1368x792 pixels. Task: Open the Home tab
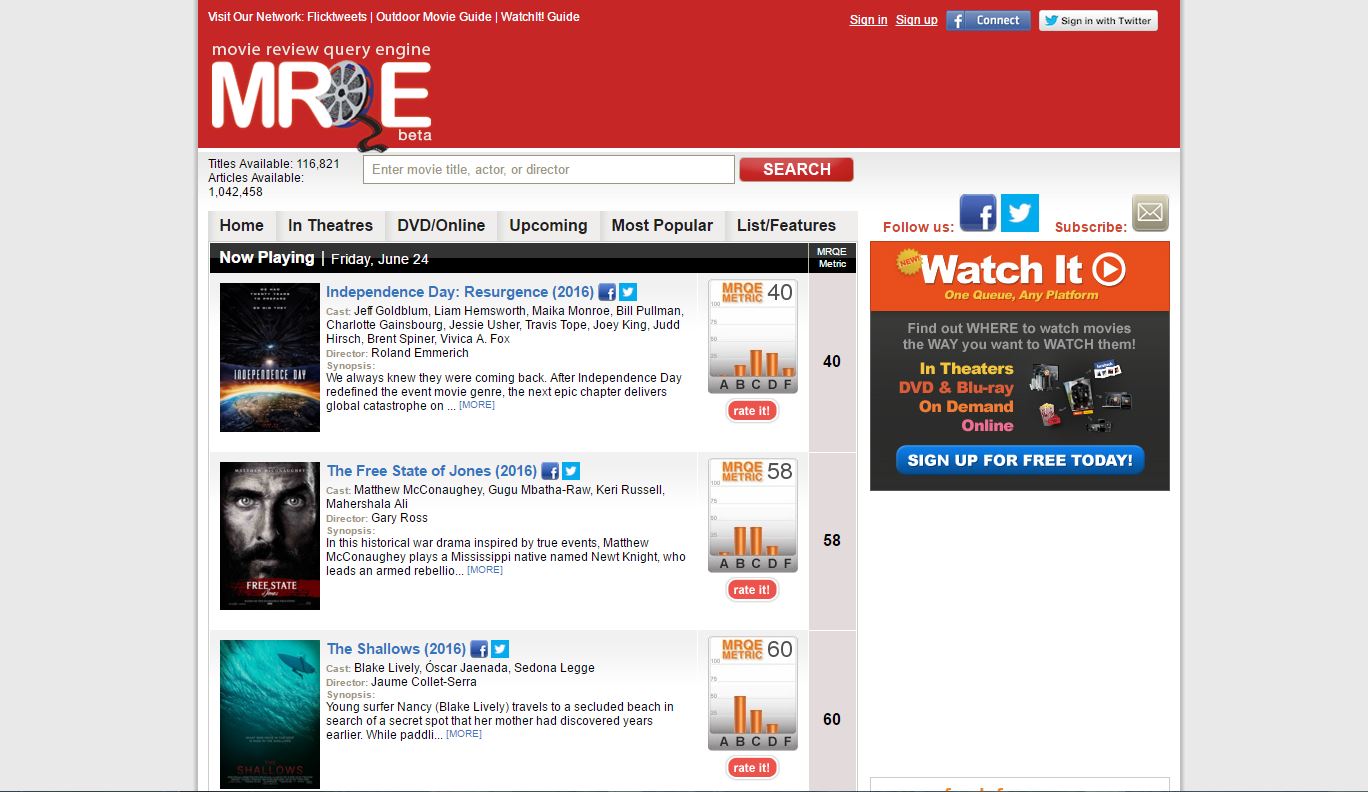pyautogui.click(x=242, y=226)
